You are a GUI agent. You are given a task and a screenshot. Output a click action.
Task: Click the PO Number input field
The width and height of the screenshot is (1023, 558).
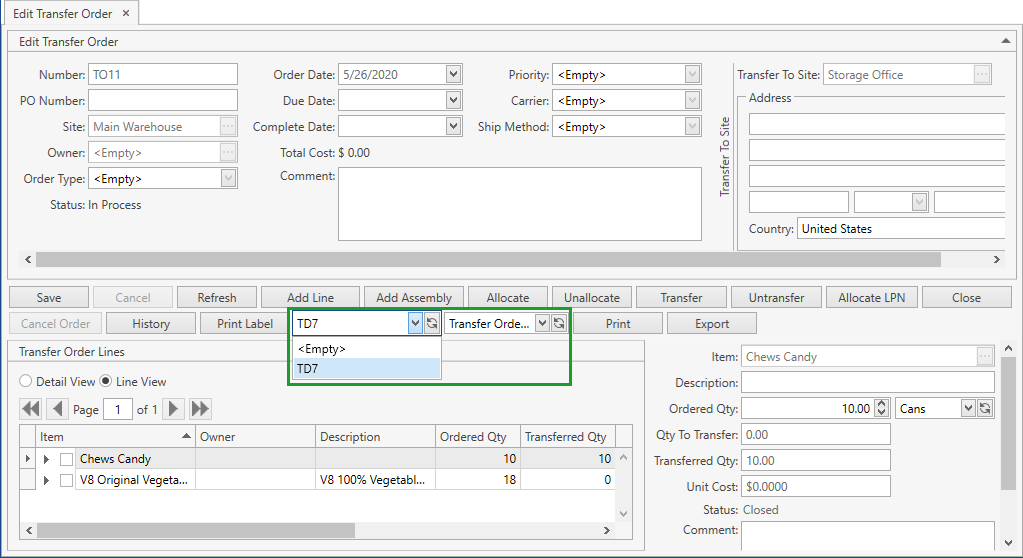163,101
